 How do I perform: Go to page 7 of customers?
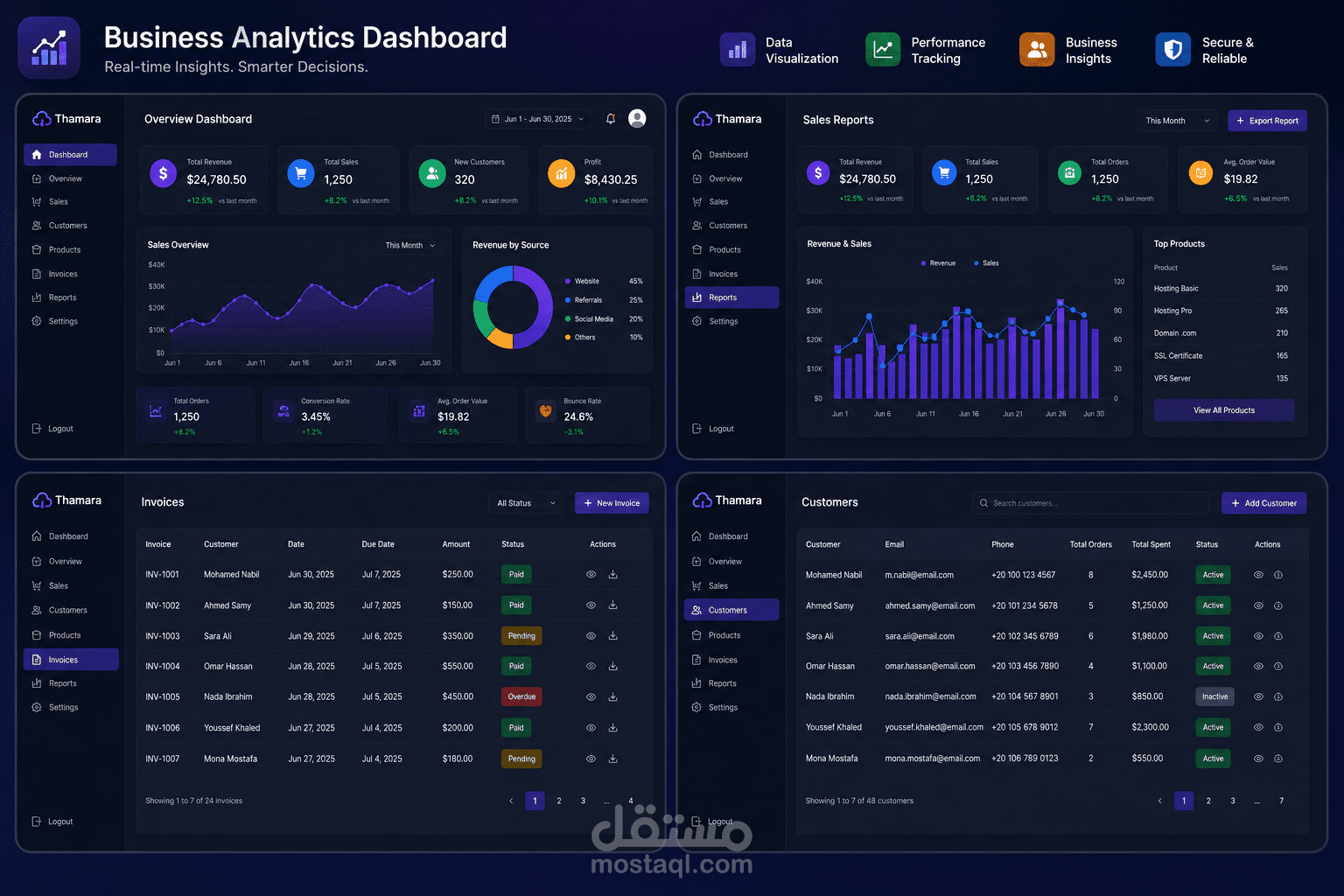pos(1282,801)
